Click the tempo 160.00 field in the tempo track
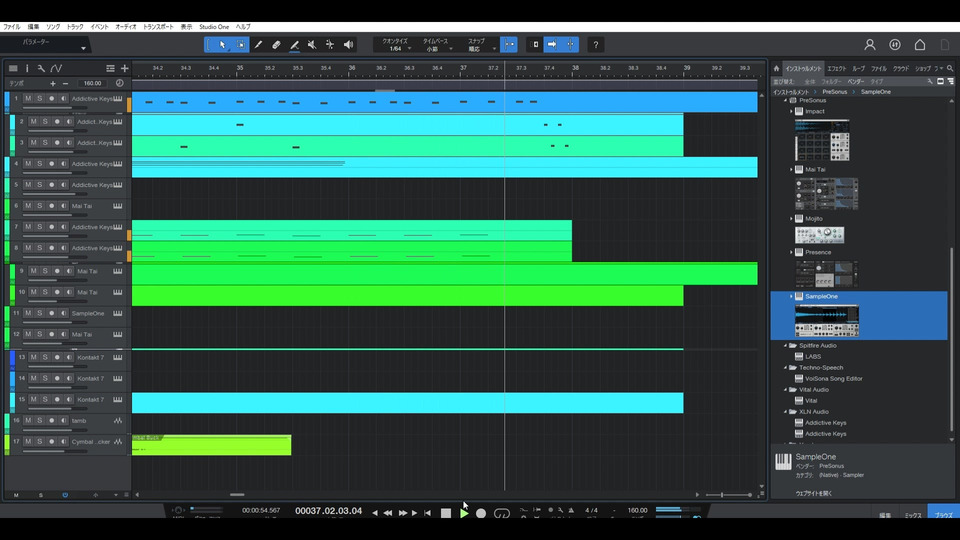Viewport: 960px width, 540px height. point(92,83)
